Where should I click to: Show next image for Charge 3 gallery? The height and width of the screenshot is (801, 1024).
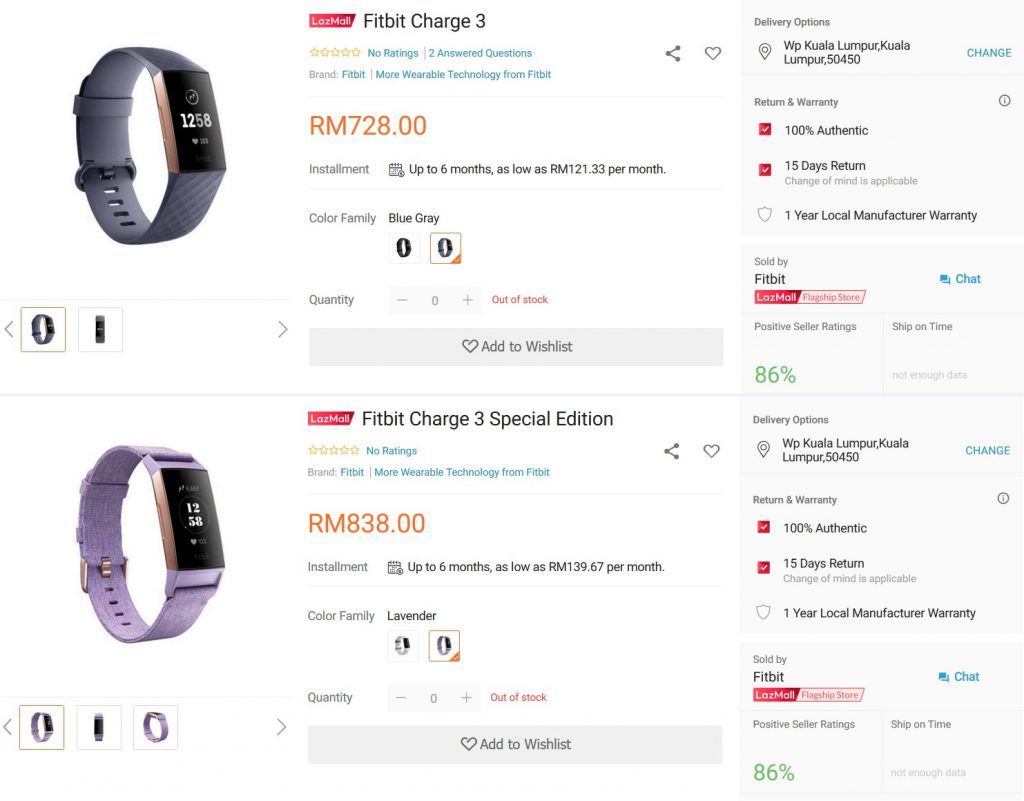(x=282, y=329)
